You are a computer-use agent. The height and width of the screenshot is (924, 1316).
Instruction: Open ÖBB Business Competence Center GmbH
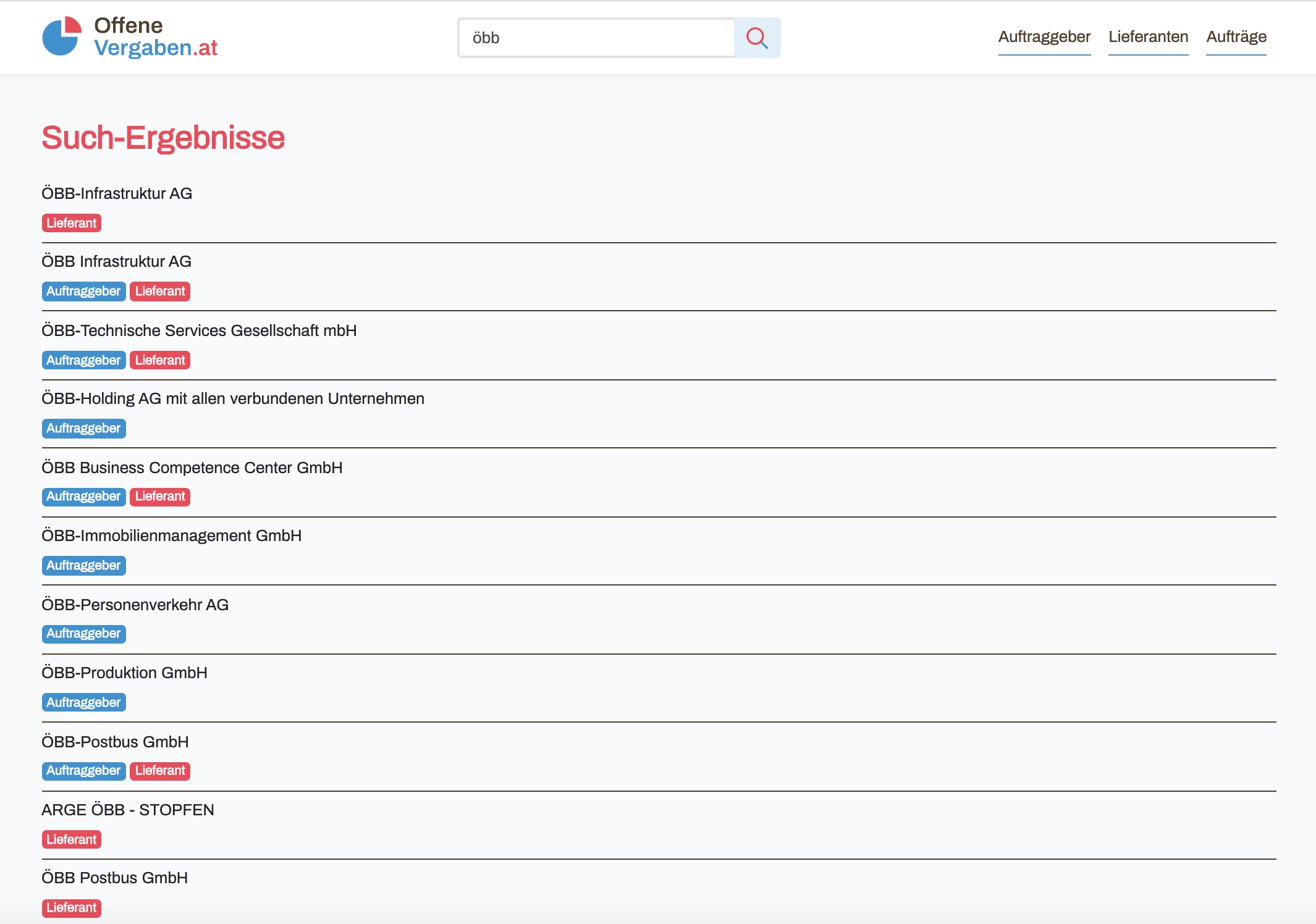[192, 468]
